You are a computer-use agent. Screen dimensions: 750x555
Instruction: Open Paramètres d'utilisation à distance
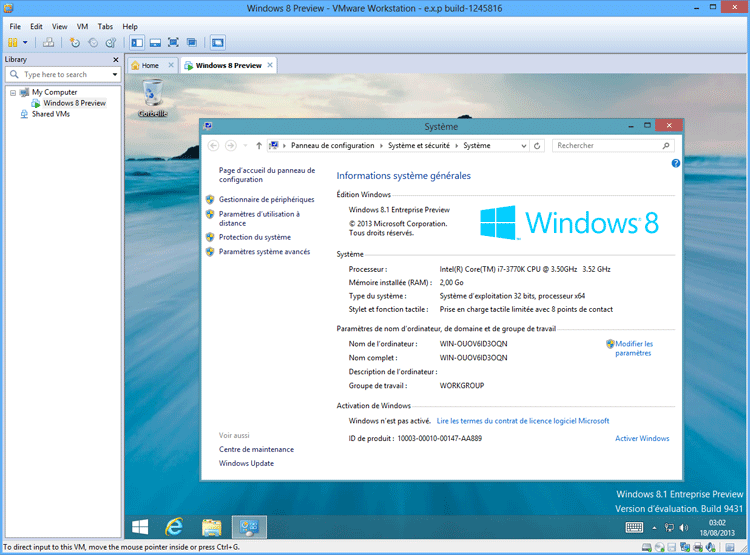click(259, 219)
